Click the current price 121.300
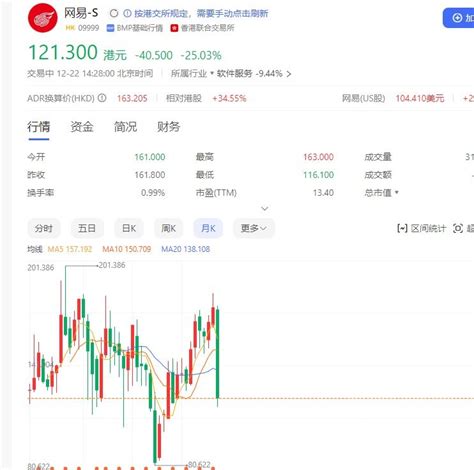 coord(63,53)
